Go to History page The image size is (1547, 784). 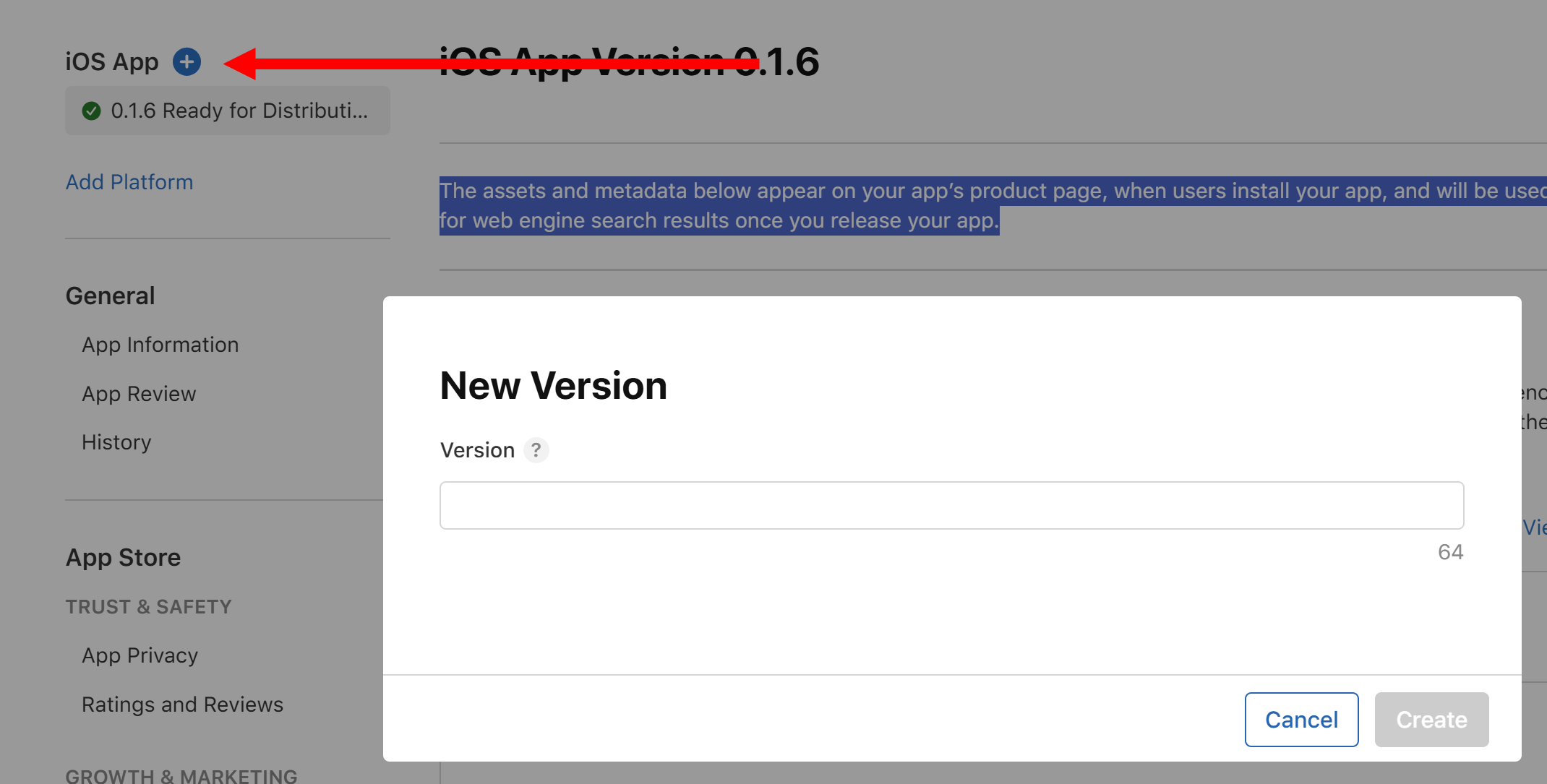pyautogui.click(x=116, y=442)
